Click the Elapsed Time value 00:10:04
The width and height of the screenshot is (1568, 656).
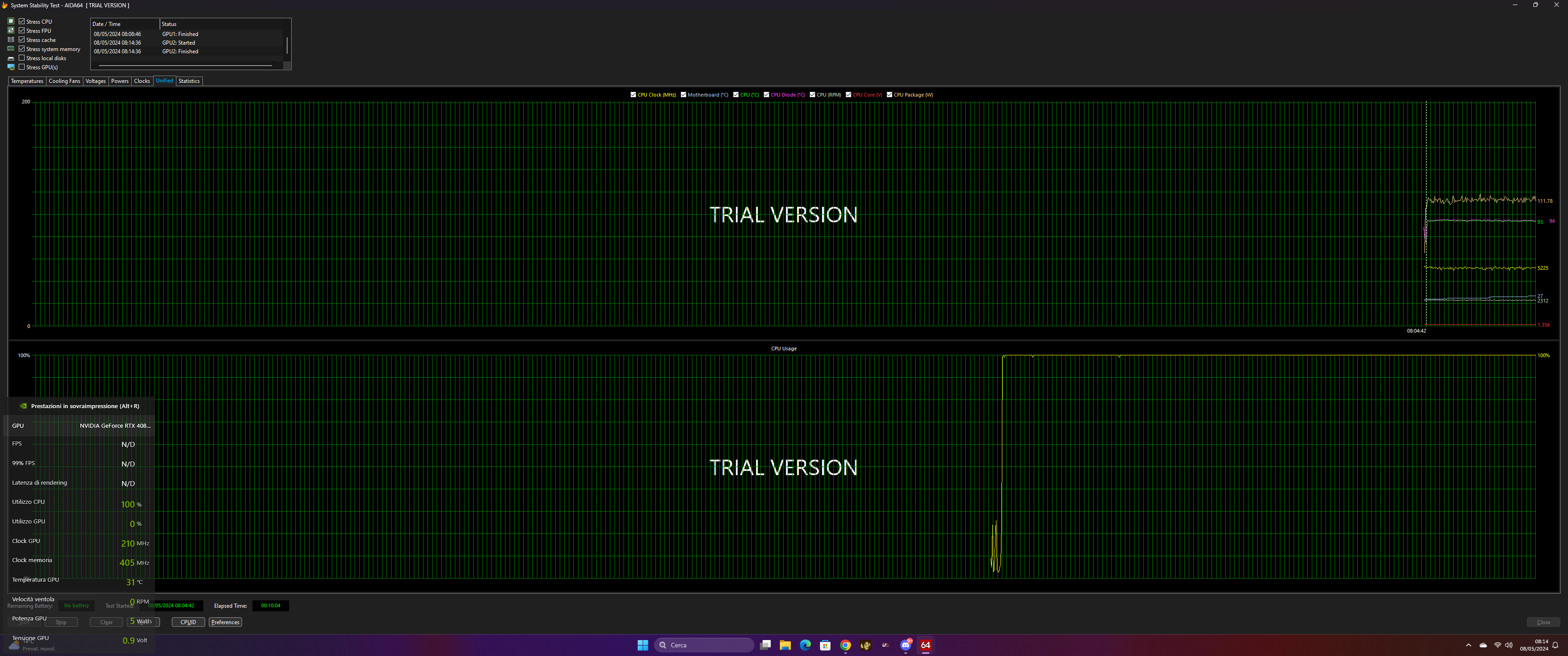271,605
